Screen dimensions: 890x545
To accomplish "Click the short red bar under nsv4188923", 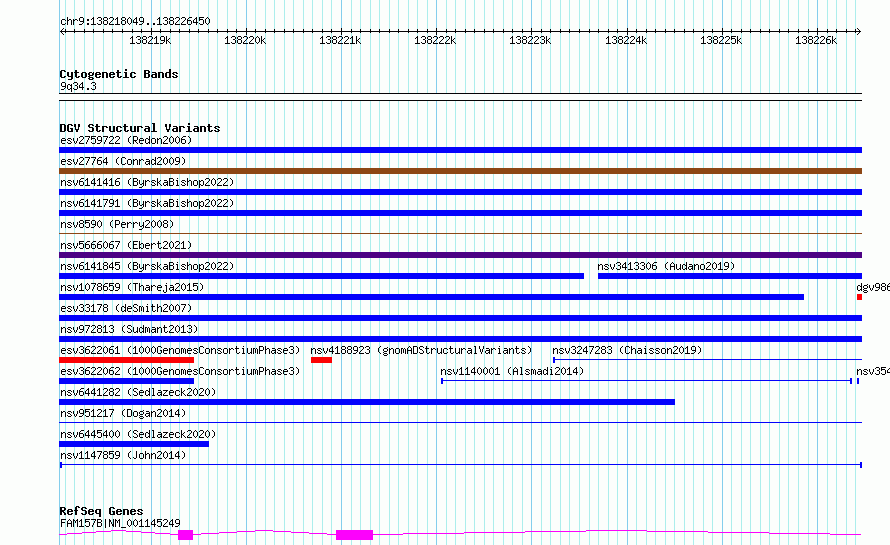I will point(321,360).
